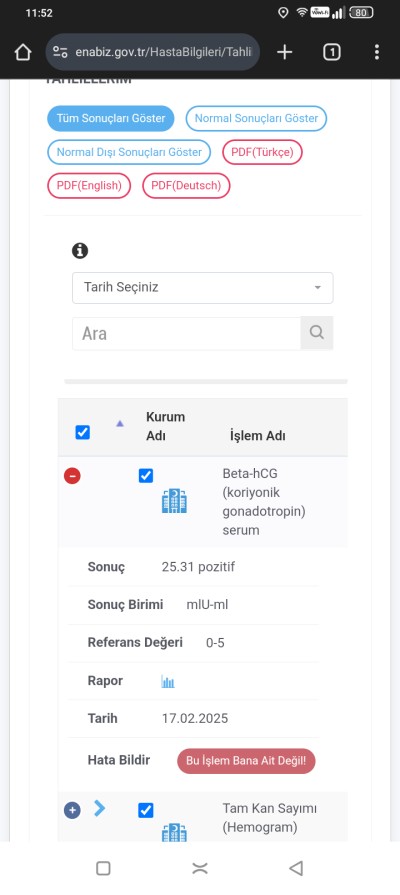Viewport: 400px width, 895px height.
Task: Open a new tab with plus icon
Action: (284, 53)
